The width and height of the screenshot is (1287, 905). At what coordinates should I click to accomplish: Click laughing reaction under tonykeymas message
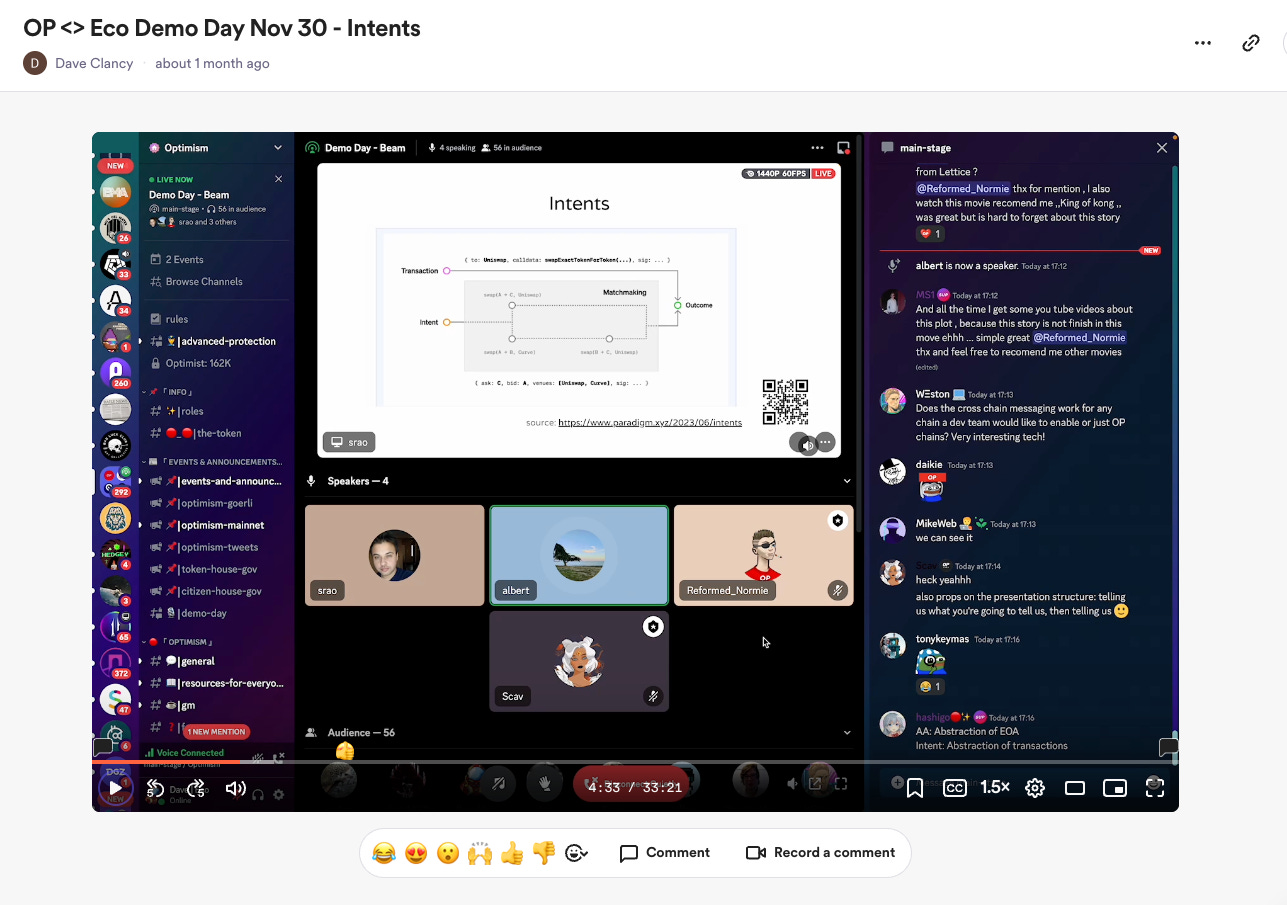[930, 687]
